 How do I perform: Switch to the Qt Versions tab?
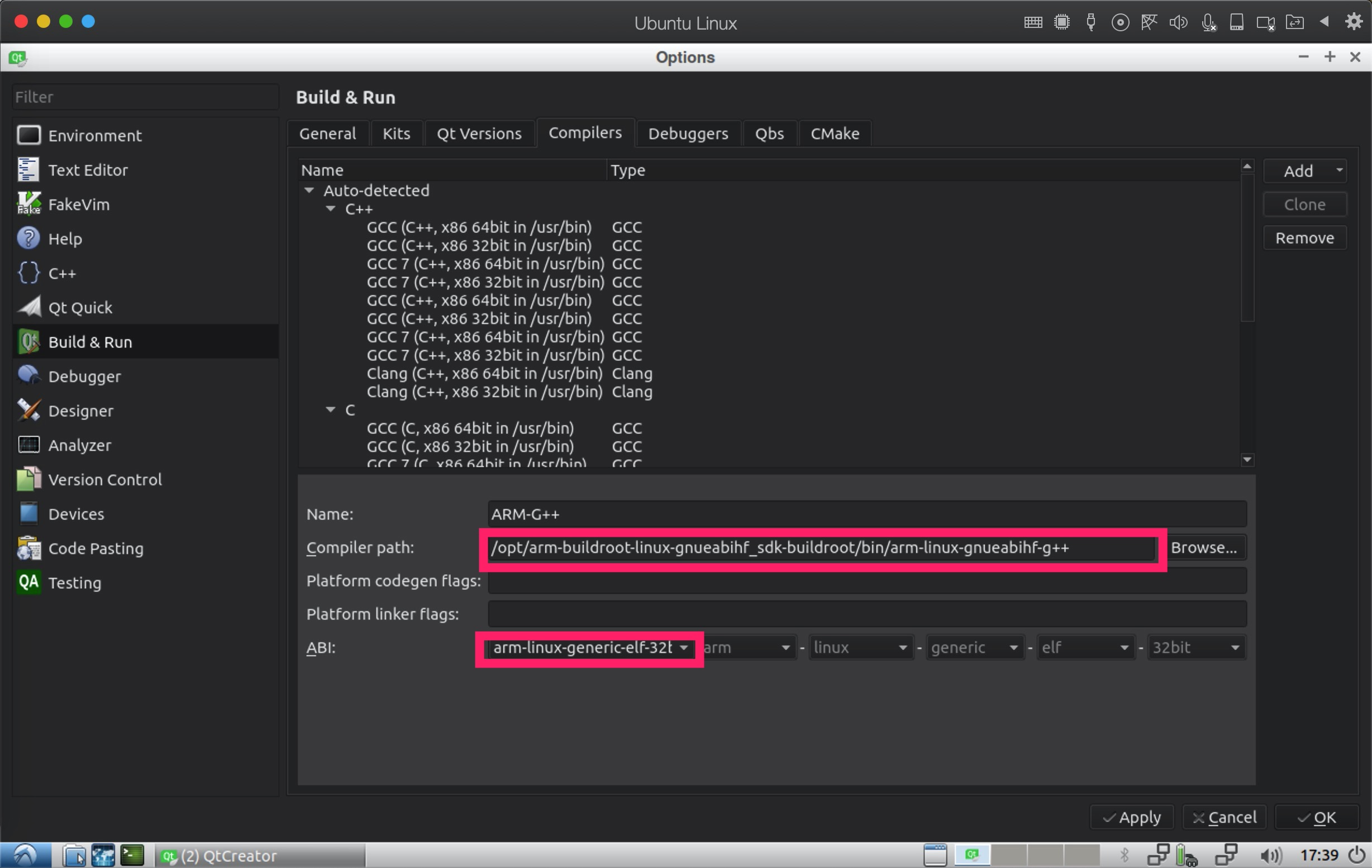click(479, 133)
